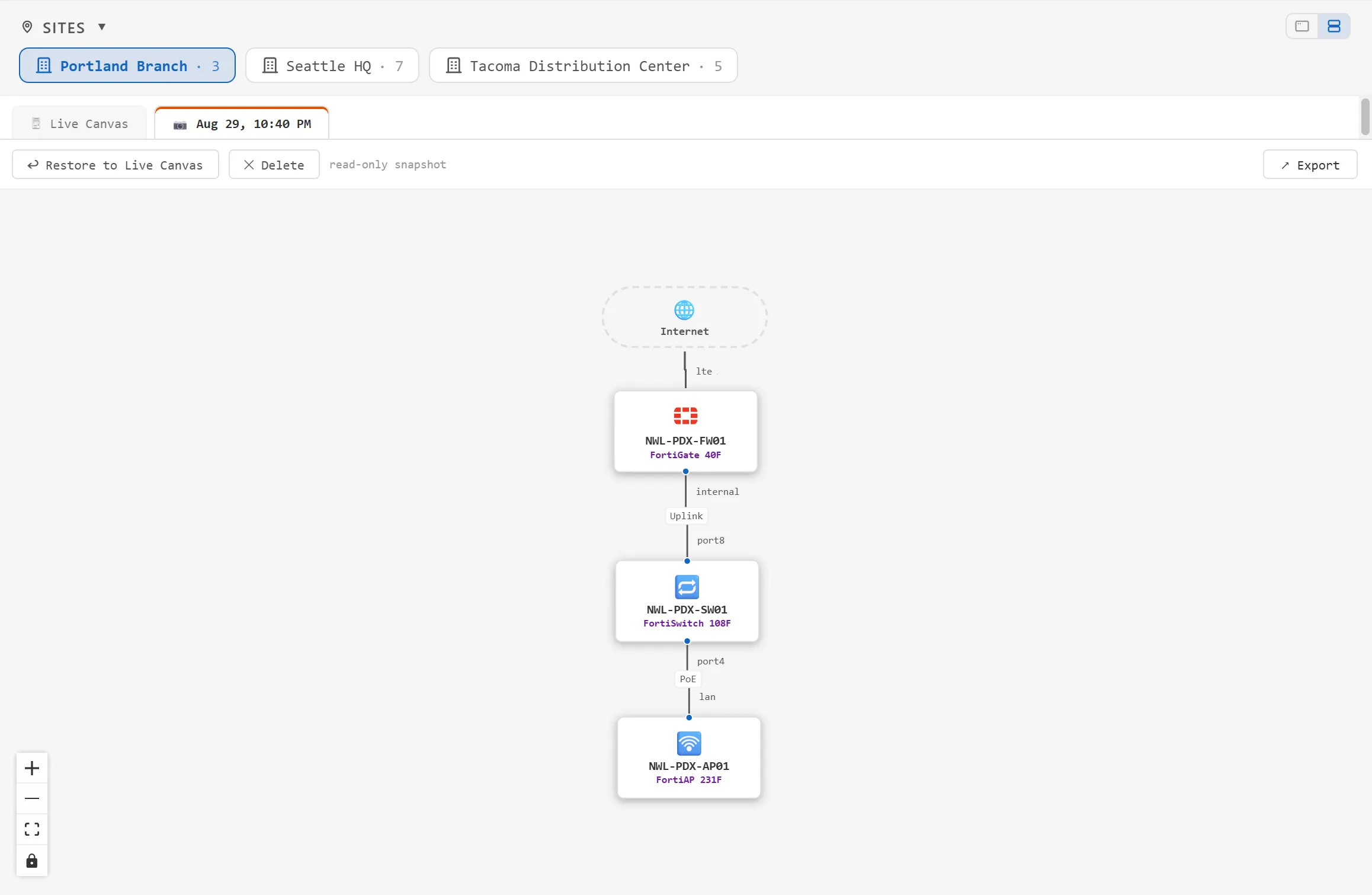The height and width of the screenshot is (895, 1372).
Task: Switch to split-rows layout view
Action: point(1334,26)
